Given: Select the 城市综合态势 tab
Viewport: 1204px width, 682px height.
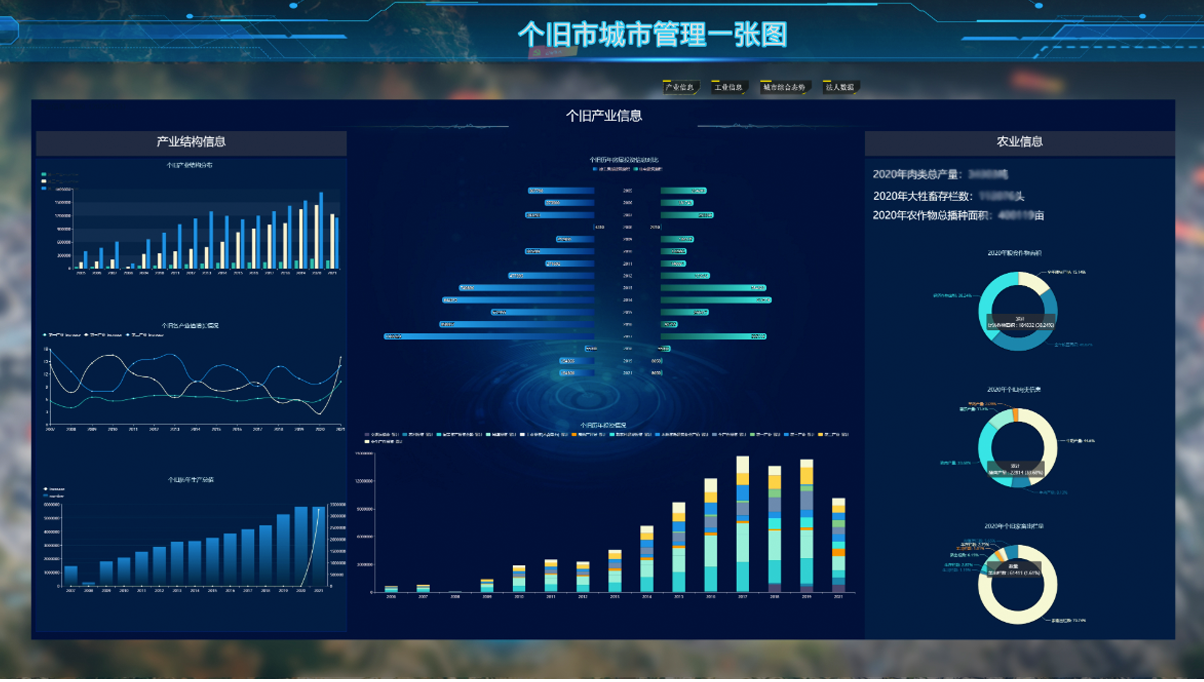Looking at the screenshot, I should pyautogui.click(x=784, y=88).
